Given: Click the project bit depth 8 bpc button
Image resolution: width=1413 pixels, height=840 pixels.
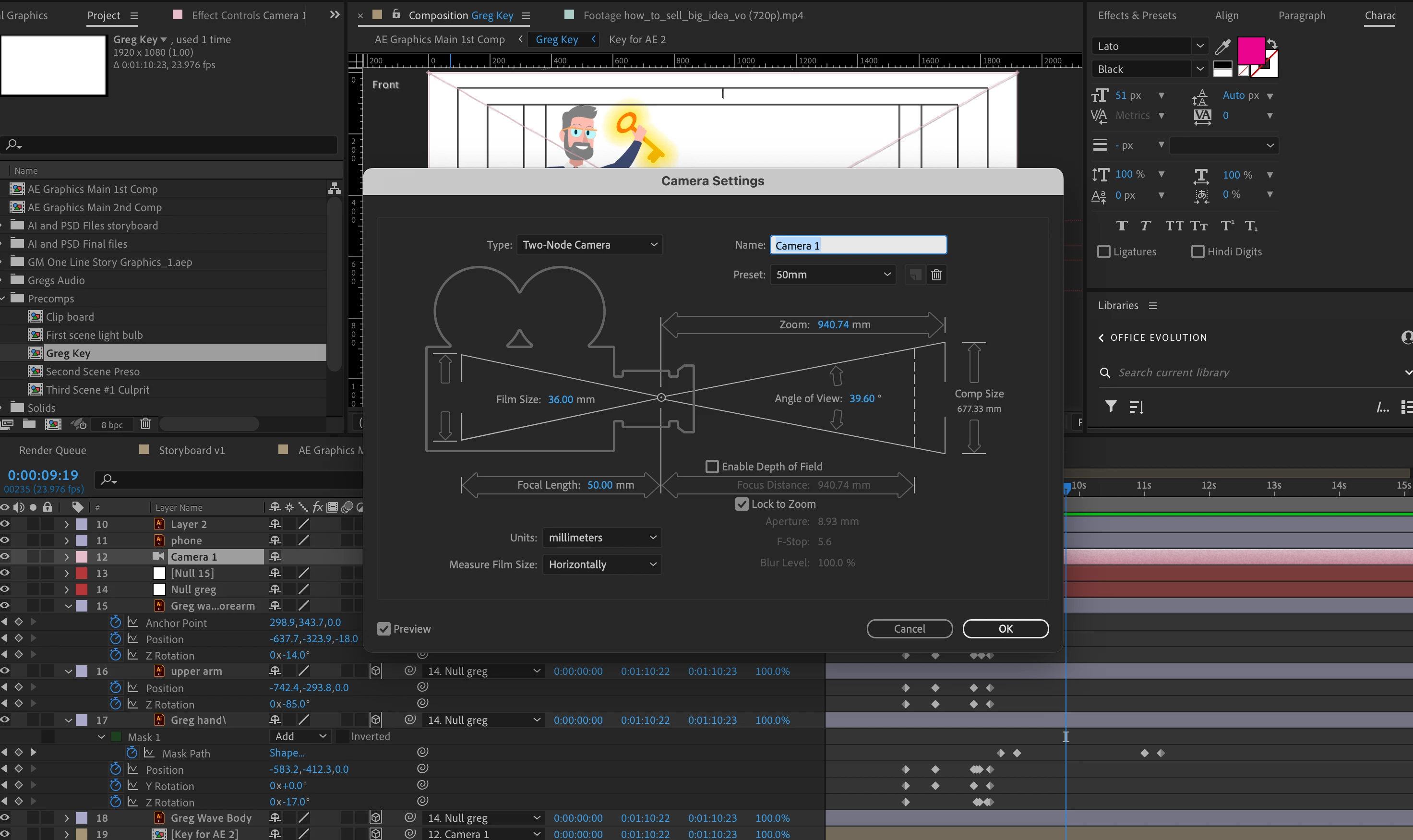Looking at the screenshot, I should [x=112, y=424].
